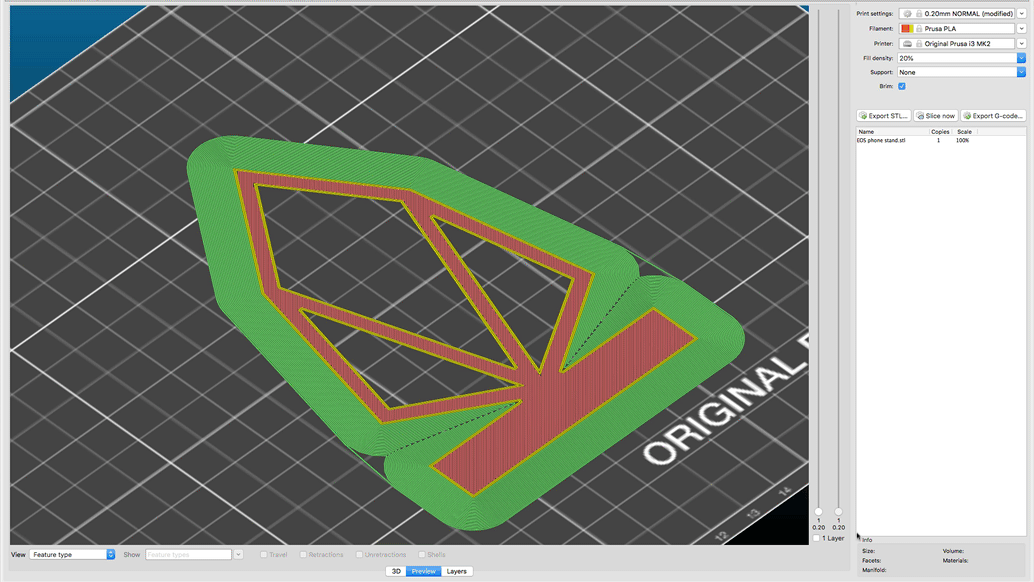Click the lock icon beside 0.20mm NORMAL
Viewport: 1034px width, 582px height.
coord(919,13)
